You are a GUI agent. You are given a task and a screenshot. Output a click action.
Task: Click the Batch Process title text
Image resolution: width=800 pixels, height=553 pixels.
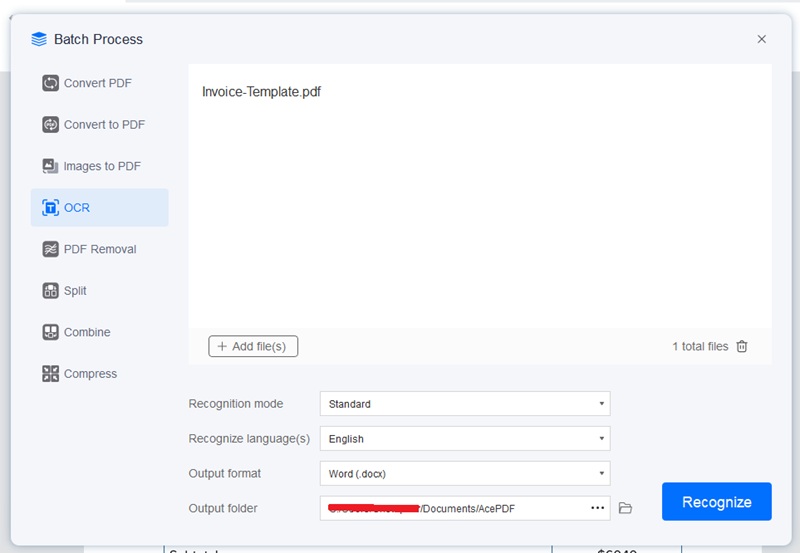[x=98, y=39]
